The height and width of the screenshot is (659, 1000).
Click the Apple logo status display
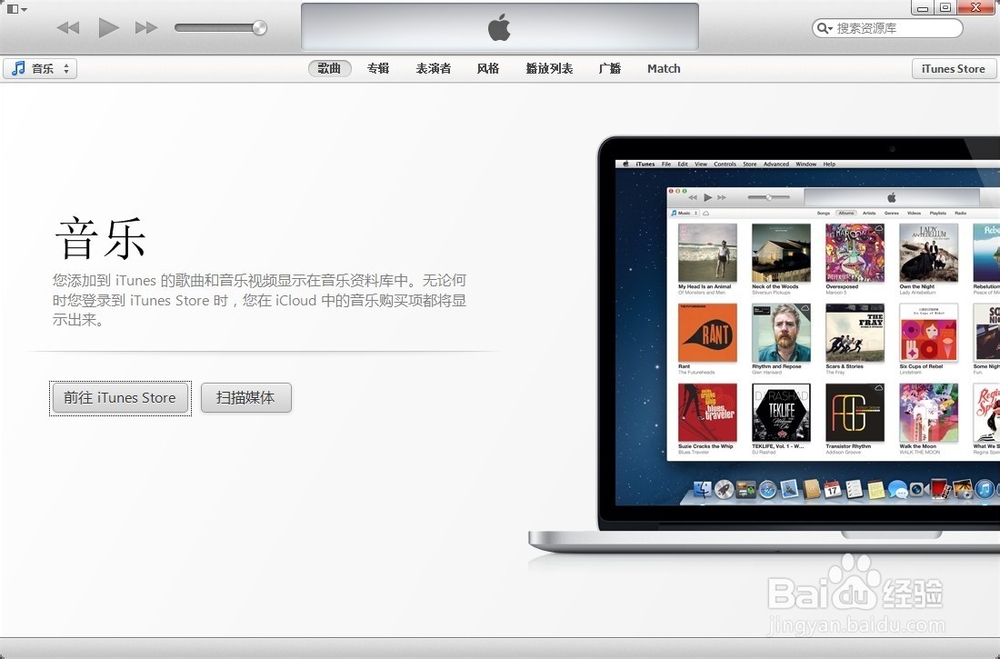point(499,28)
